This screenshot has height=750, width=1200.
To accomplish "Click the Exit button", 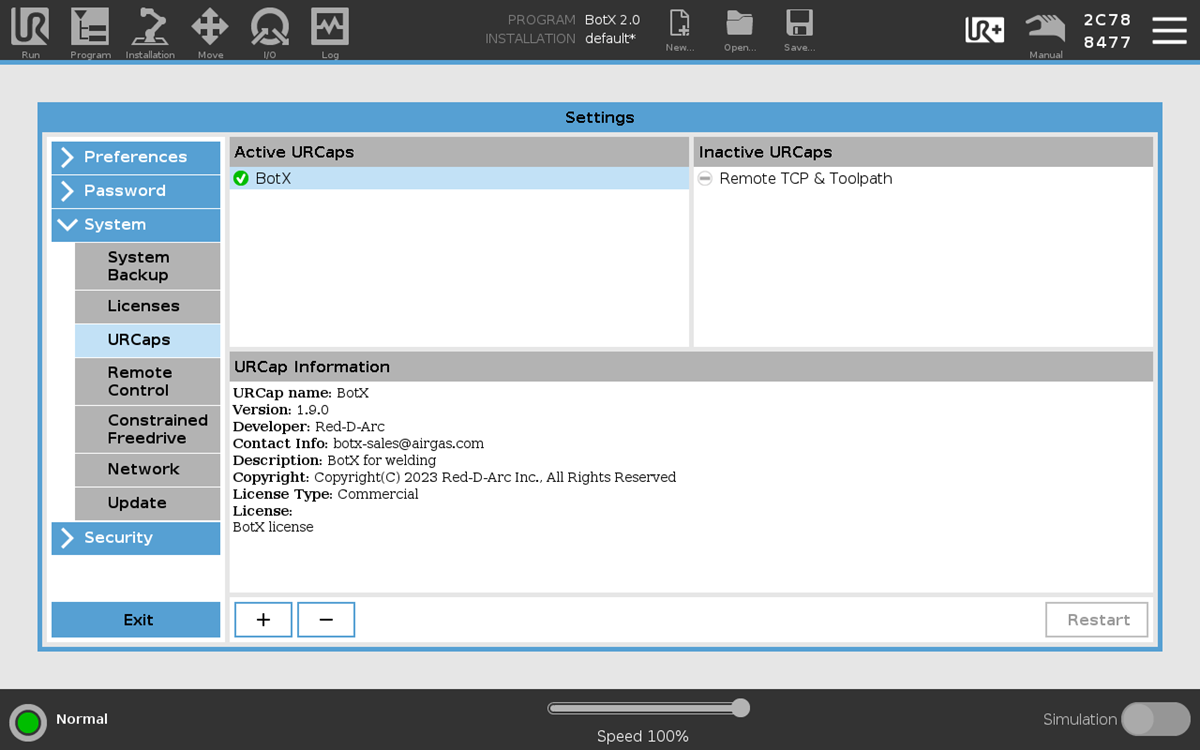I will click(136, 620).
